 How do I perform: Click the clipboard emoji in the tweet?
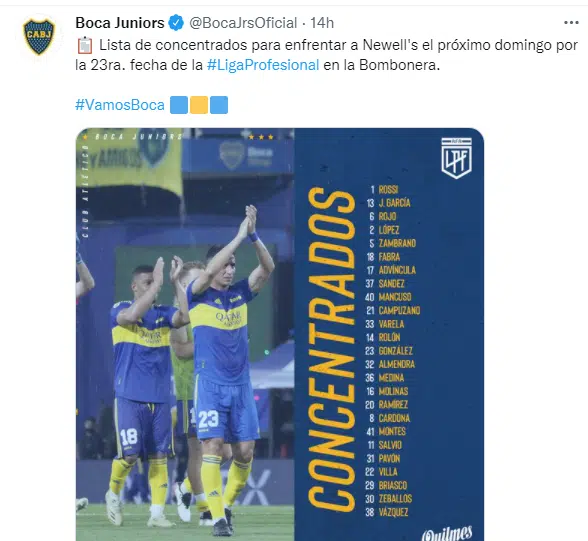(85, 45)
